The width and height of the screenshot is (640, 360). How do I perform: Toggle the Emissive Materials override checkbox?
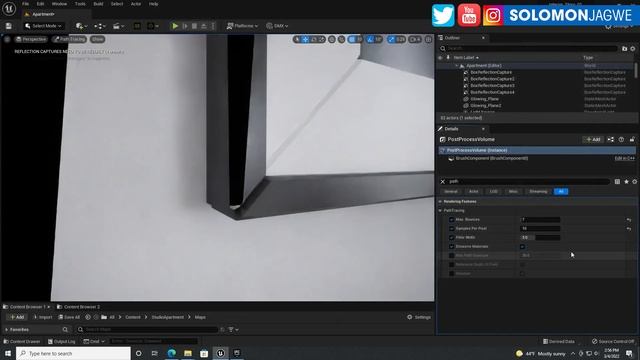pos(451,247)
